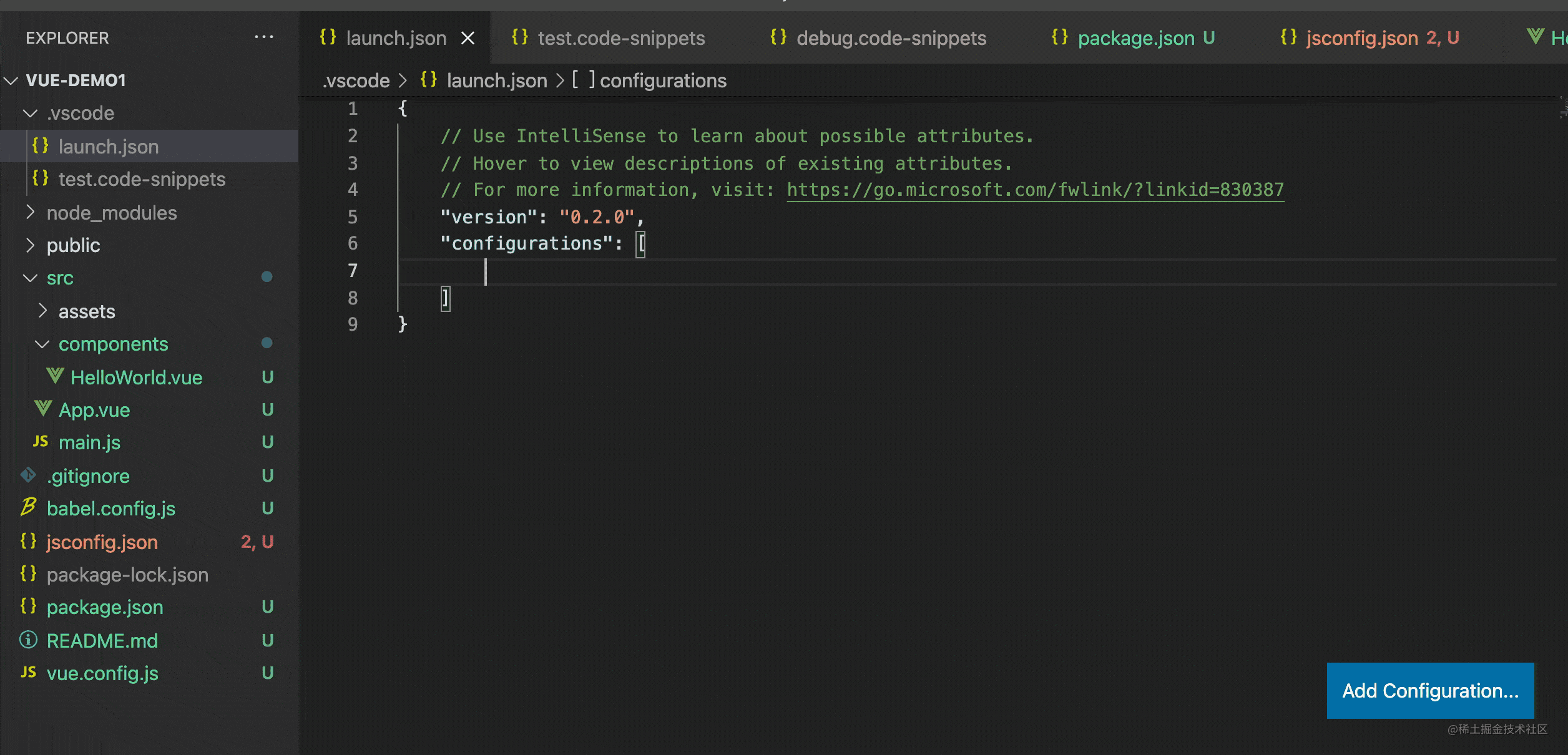Screen dimensions: 1568x755
Task: Open the go.microsoft.com fwlink URL
Action: tap(1035, 190)
